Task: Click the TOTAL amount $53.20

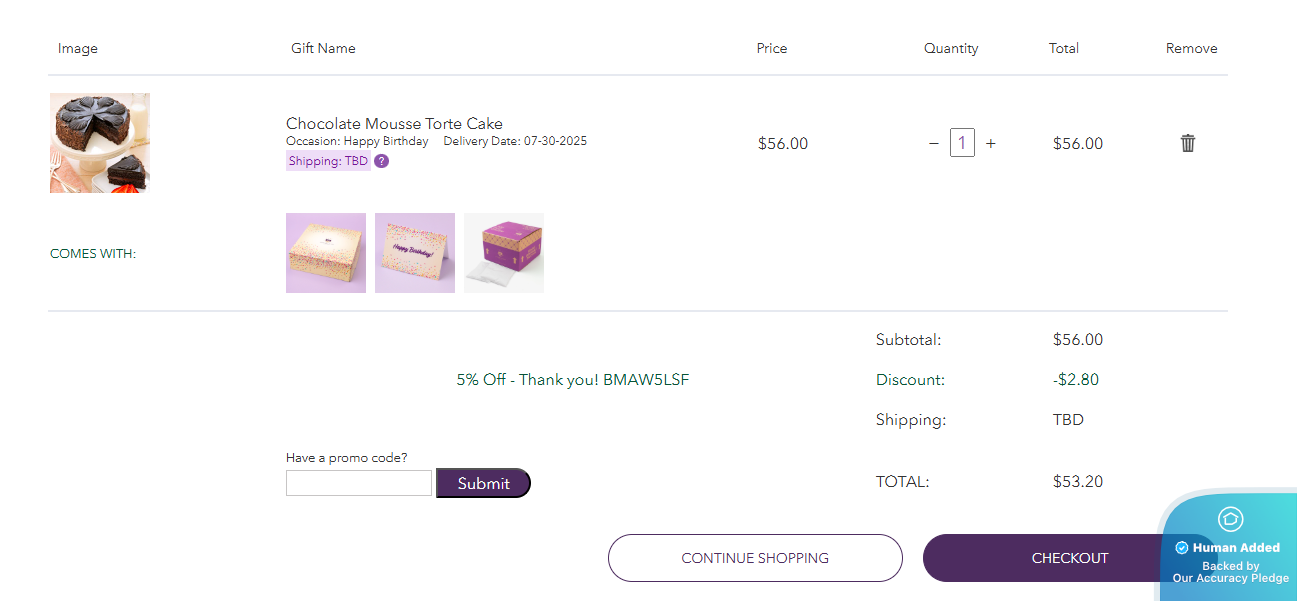Action: click(1078, 482)
